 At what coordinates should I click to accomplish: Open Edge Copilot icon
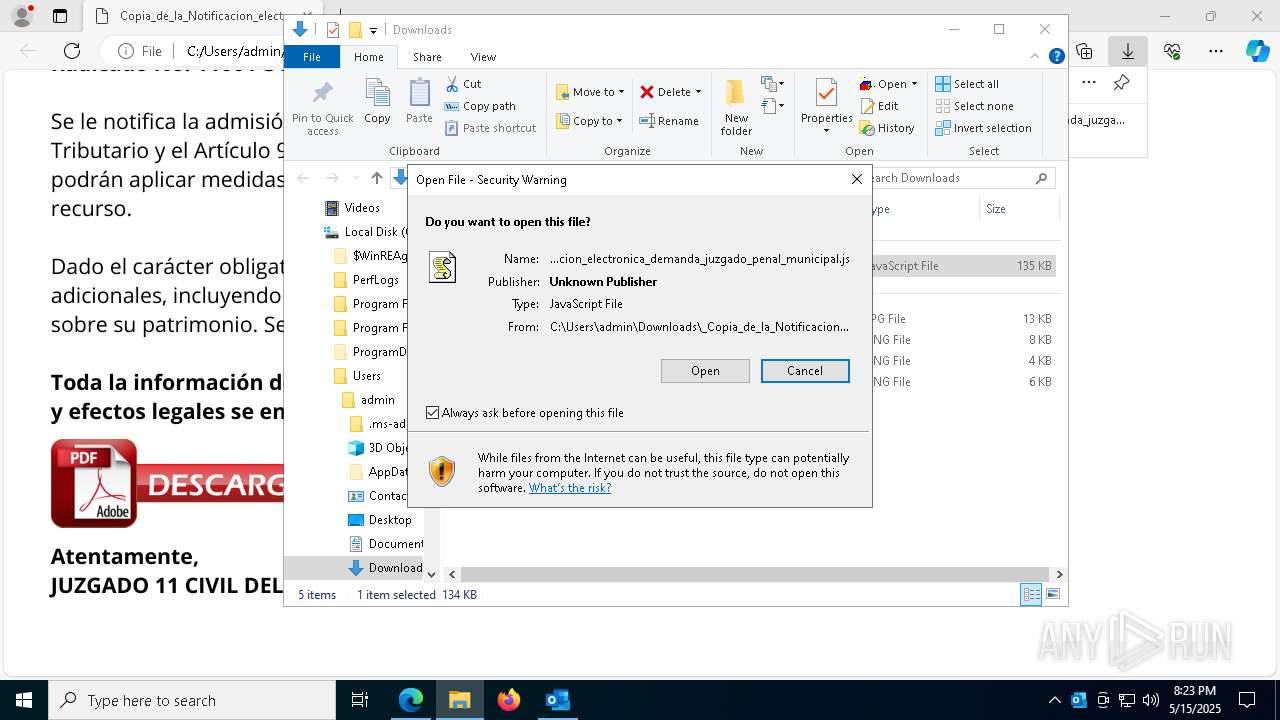click(x=1257, y=51)
